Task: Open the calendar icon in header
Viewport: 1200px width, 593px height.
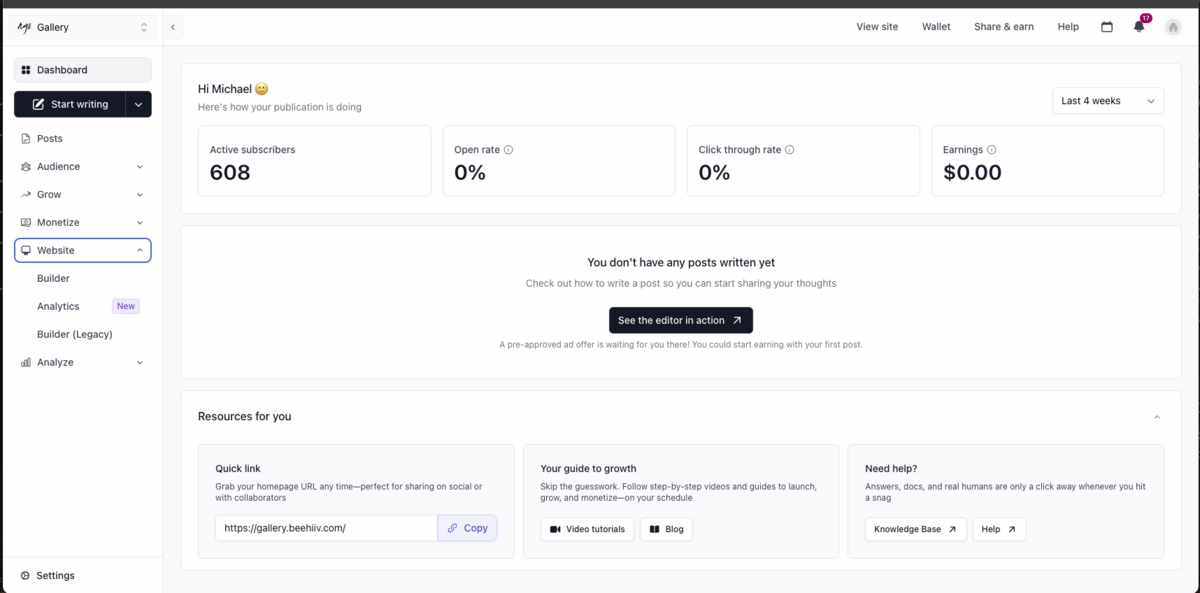Action: (x=1107, y=27)
